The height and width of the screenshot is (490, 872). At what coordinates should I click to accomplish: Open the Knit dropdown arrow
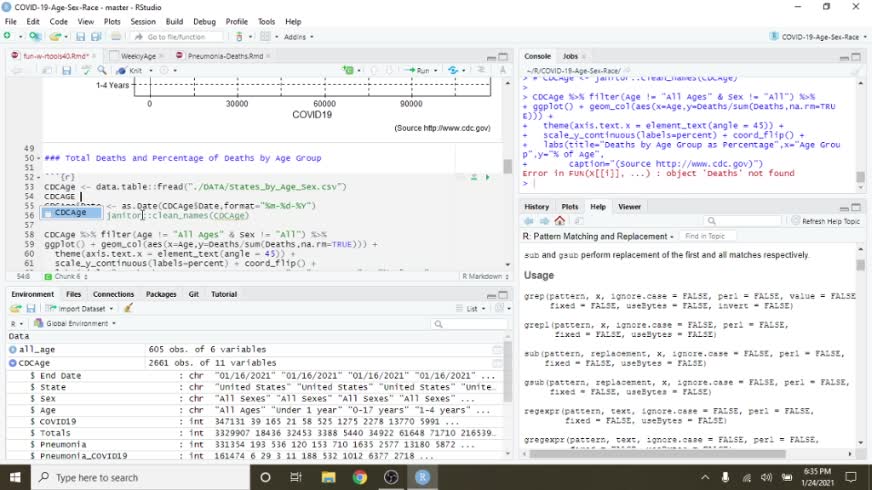(151, 71)
